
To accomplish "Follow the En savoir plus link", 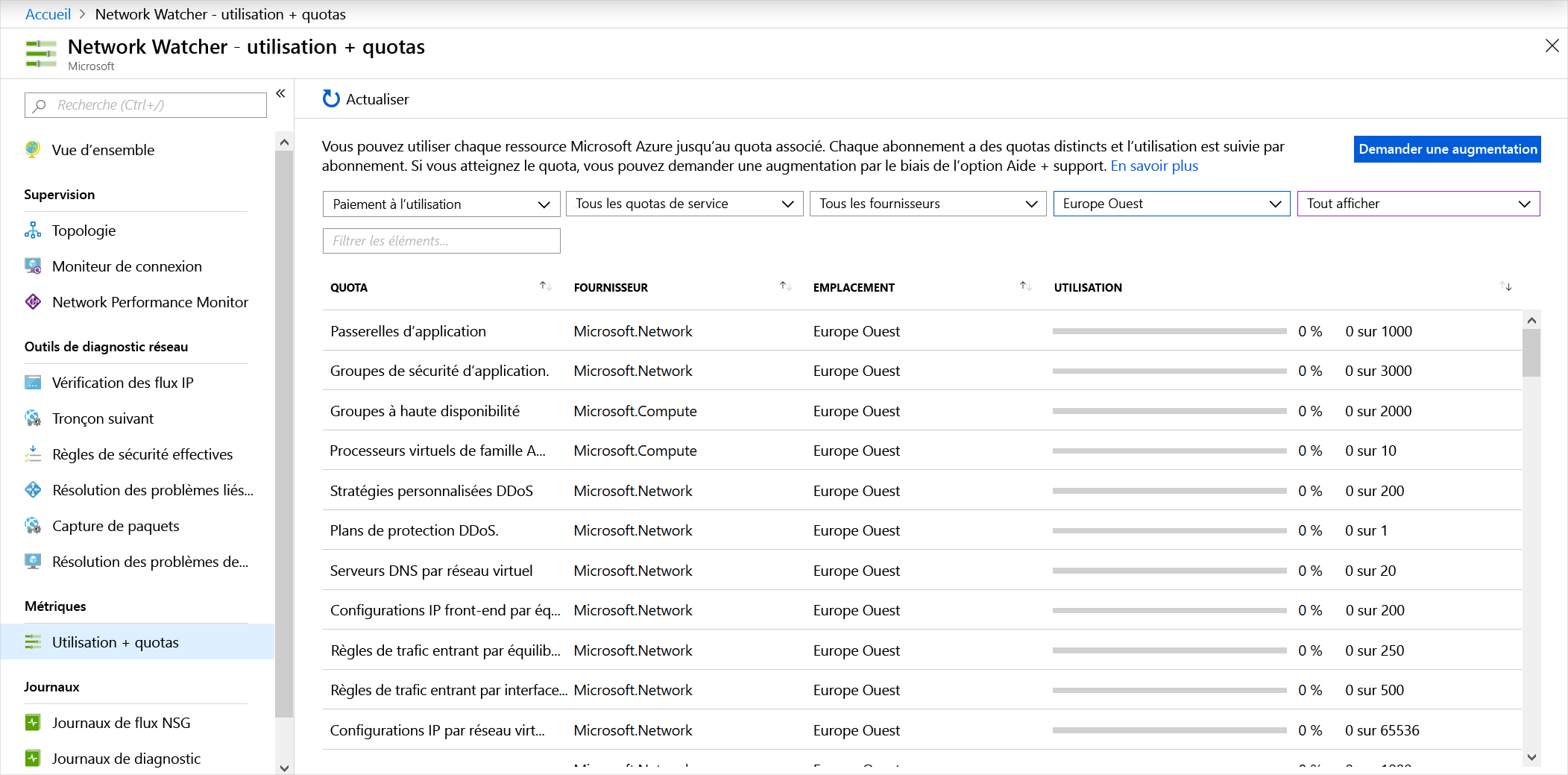I will click(x=1154, y=166).
